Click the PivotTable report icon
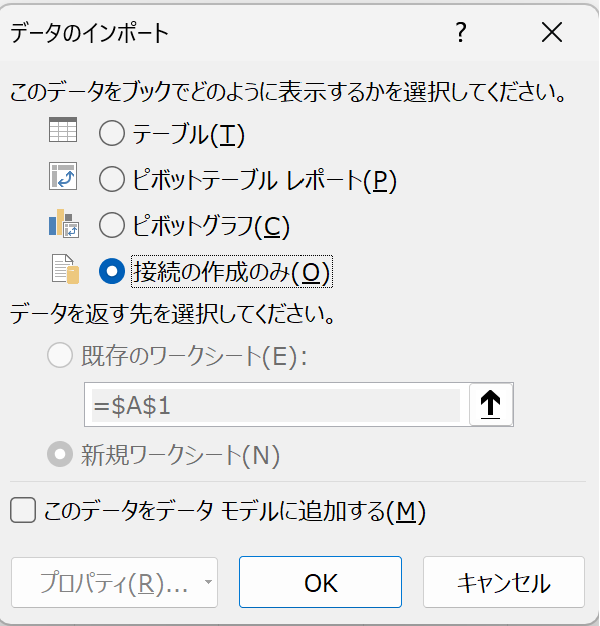Viewport: 600px width, 626px height. (x=63, y=176)
